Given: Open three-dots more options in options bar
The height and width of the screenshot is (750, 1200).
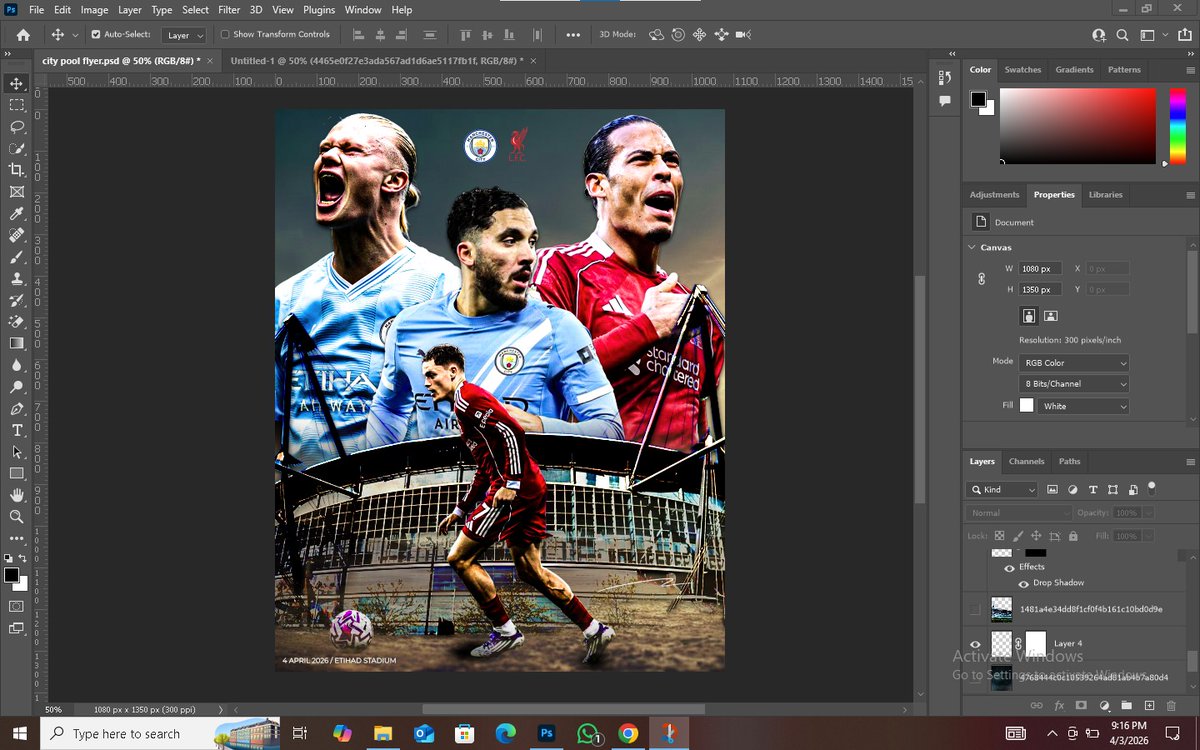Looking at the screenshot, I should [573, 34].
